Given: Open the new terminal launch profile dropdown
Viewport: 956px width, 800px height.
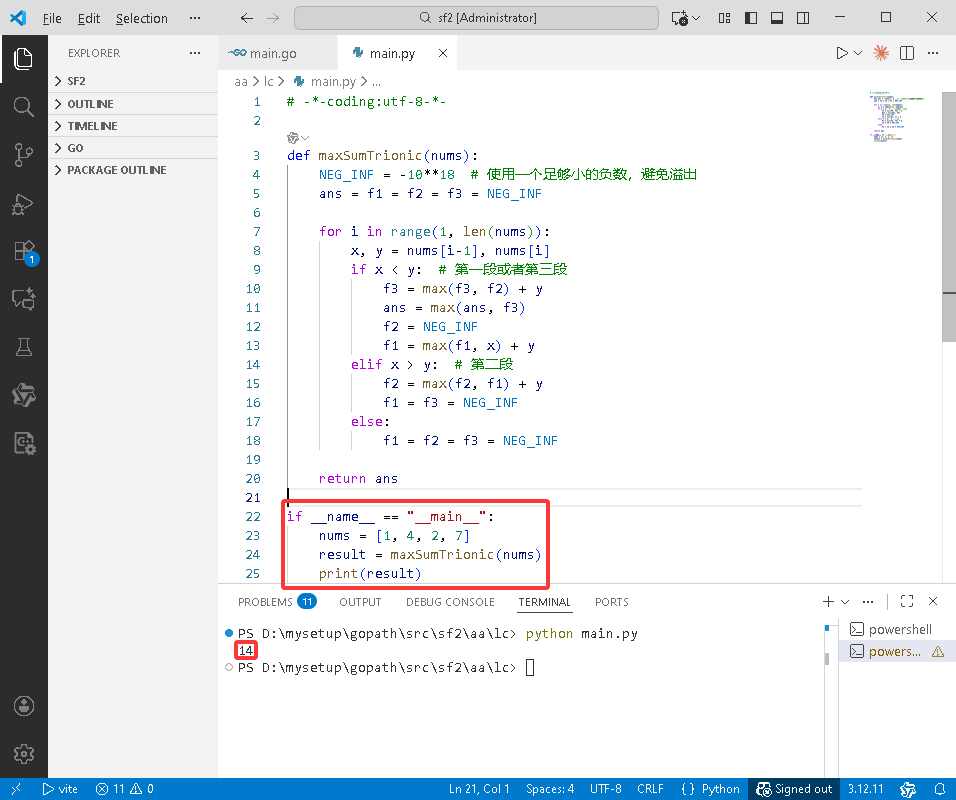Looking at the screenshot, I should point(845,602).
